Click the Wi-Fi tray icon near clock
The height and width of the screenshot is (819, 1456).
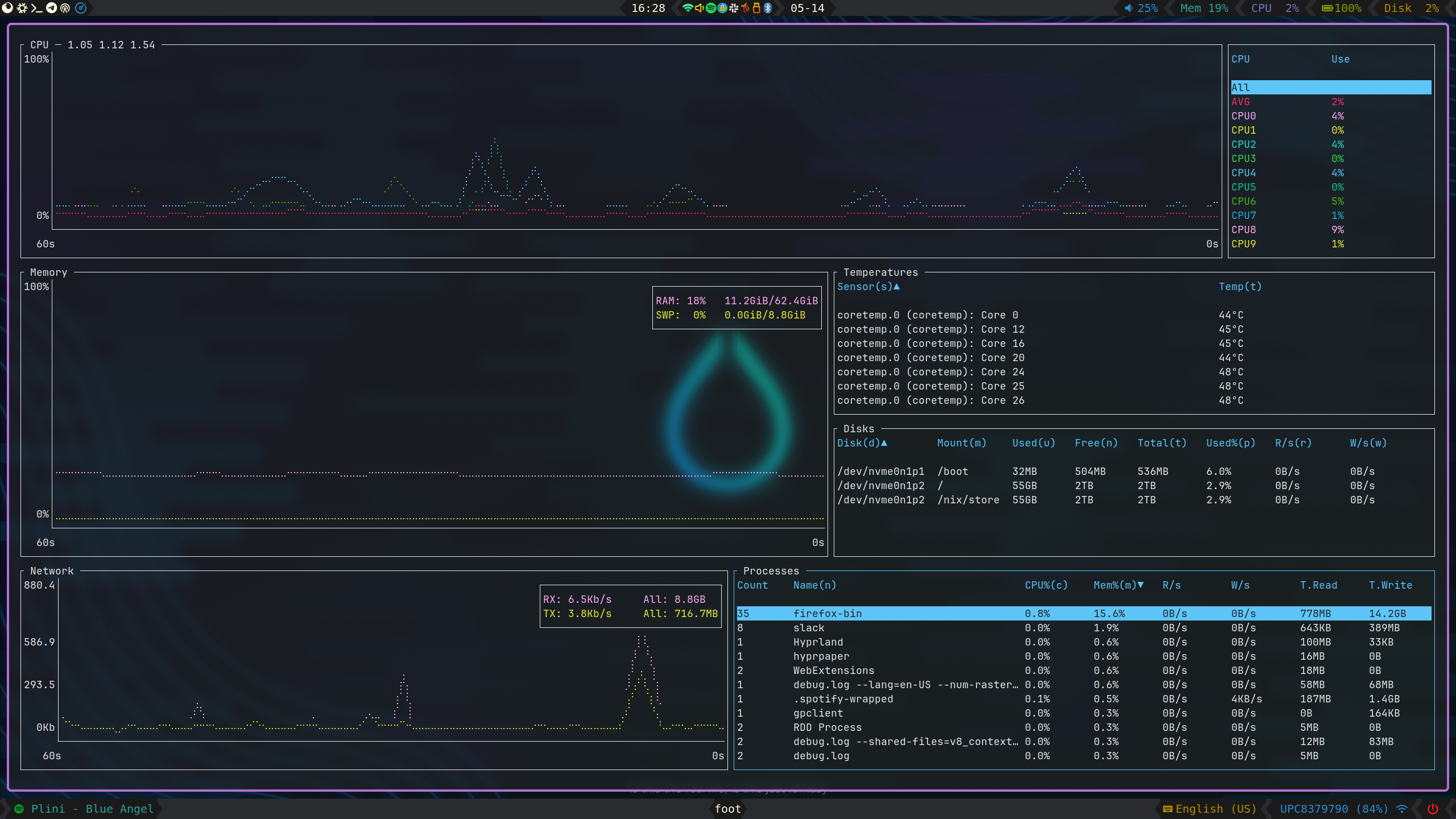(x=688, y=8)
